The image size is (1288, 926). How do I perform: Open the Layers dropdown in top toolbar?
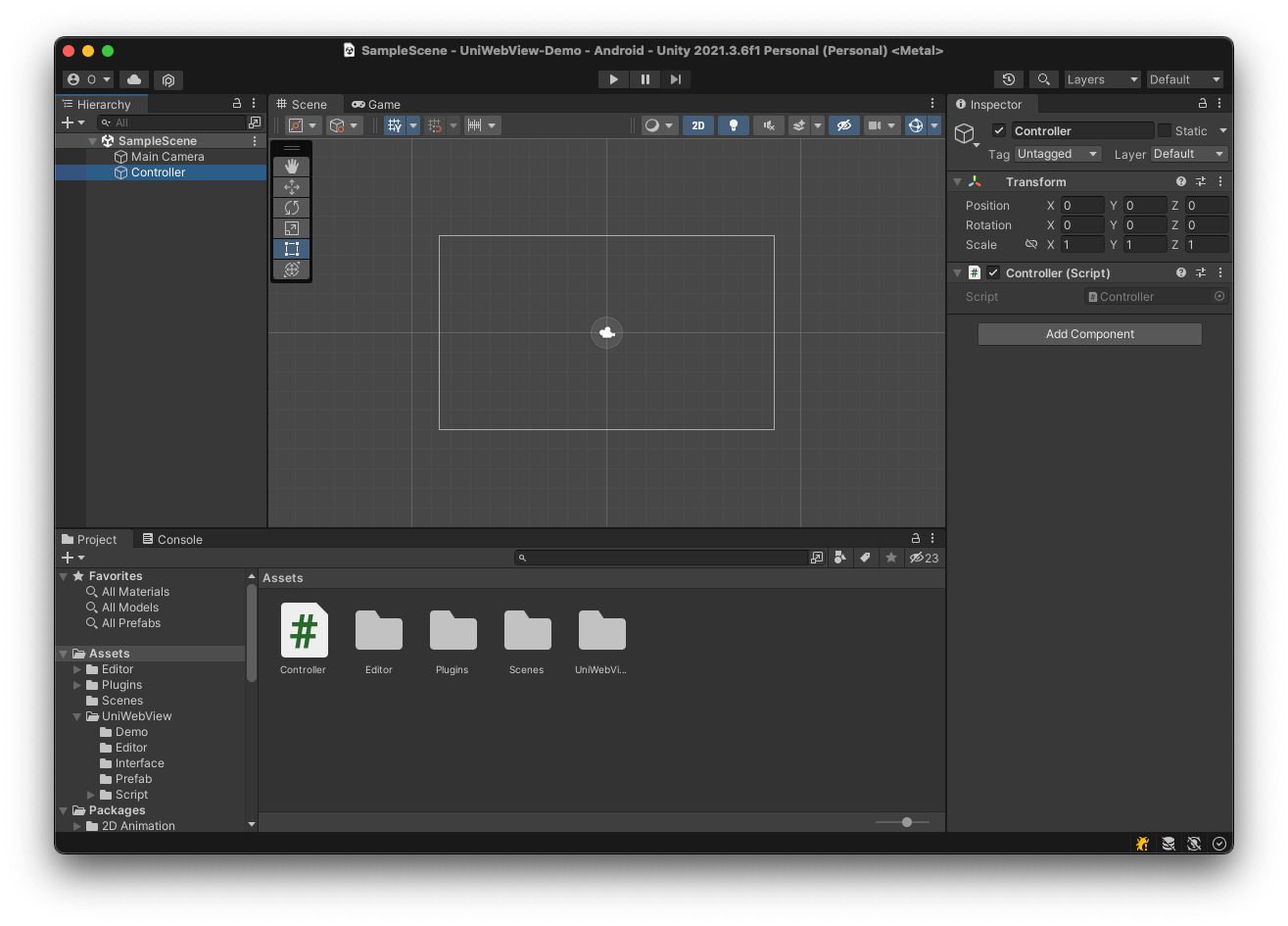1102,79
